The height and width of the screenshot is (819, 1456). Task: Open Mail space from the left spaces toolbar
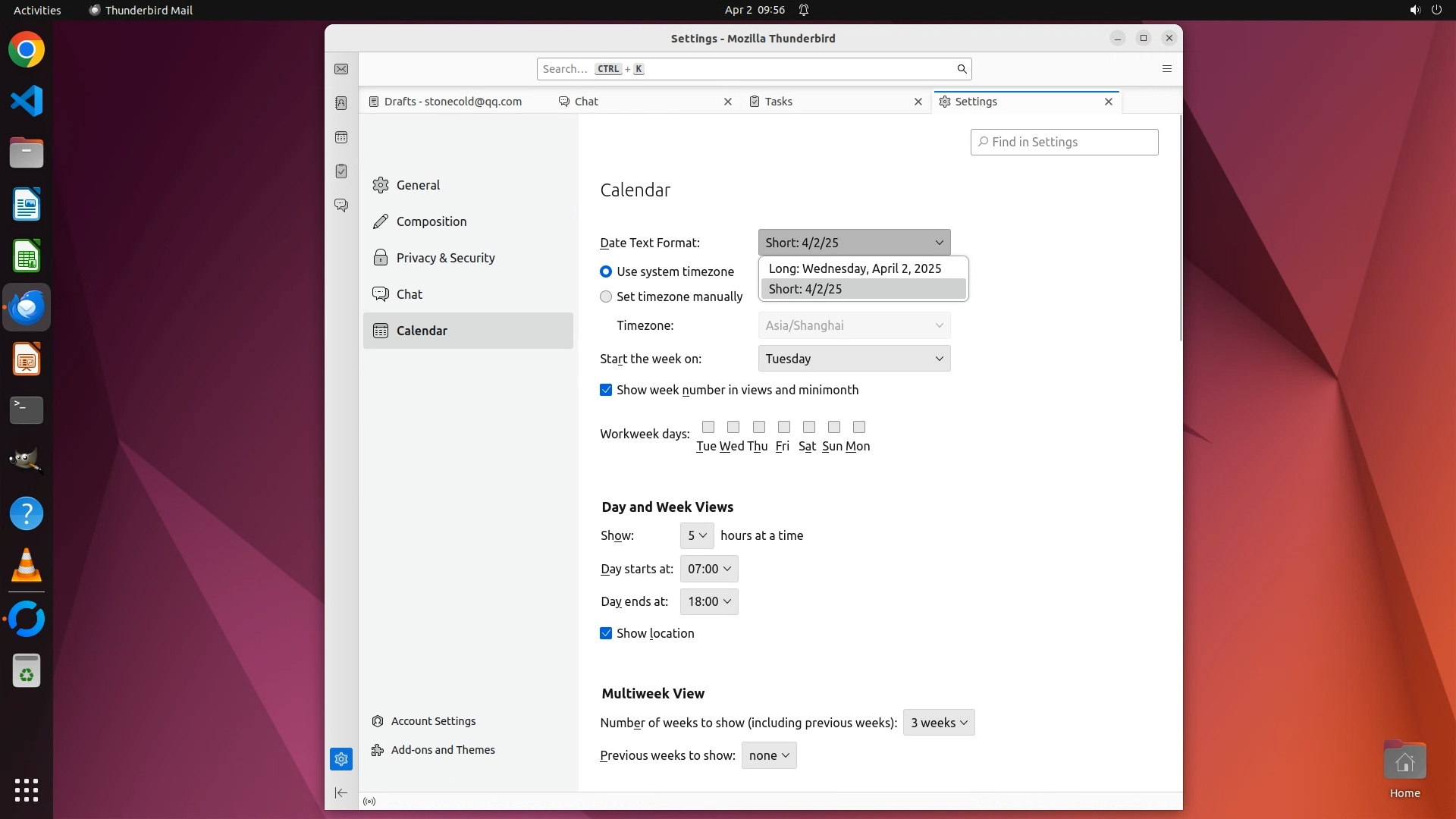[341, 69]
